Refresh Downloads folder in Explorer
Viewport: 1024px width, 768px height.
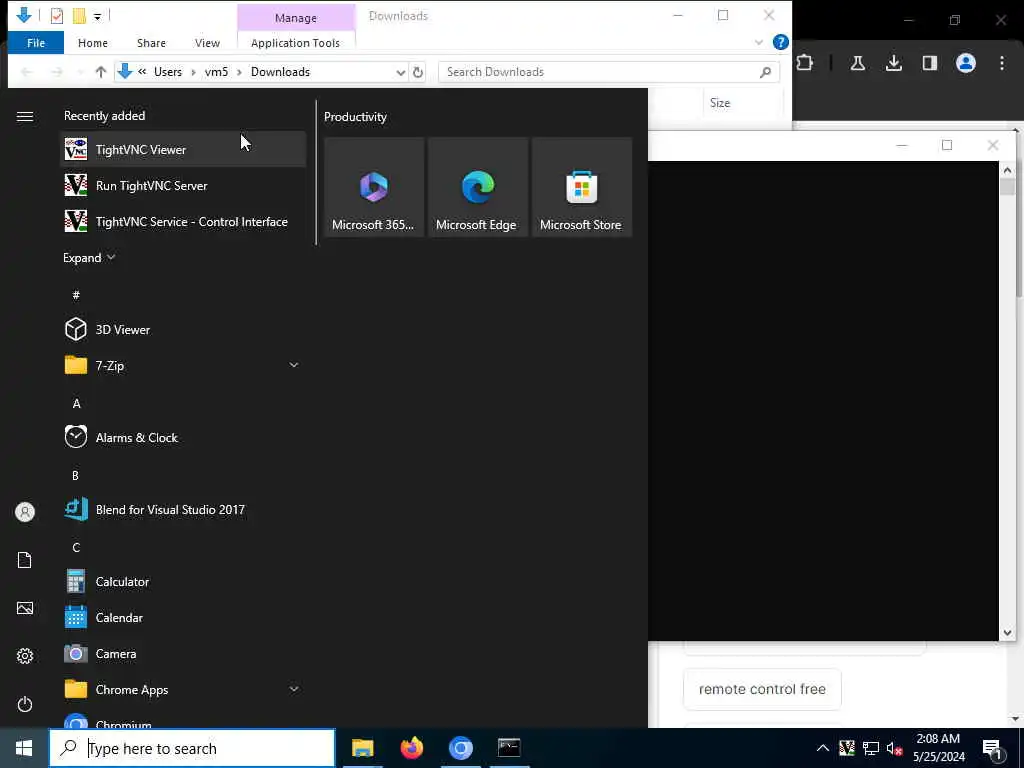(x=418, y=72)
